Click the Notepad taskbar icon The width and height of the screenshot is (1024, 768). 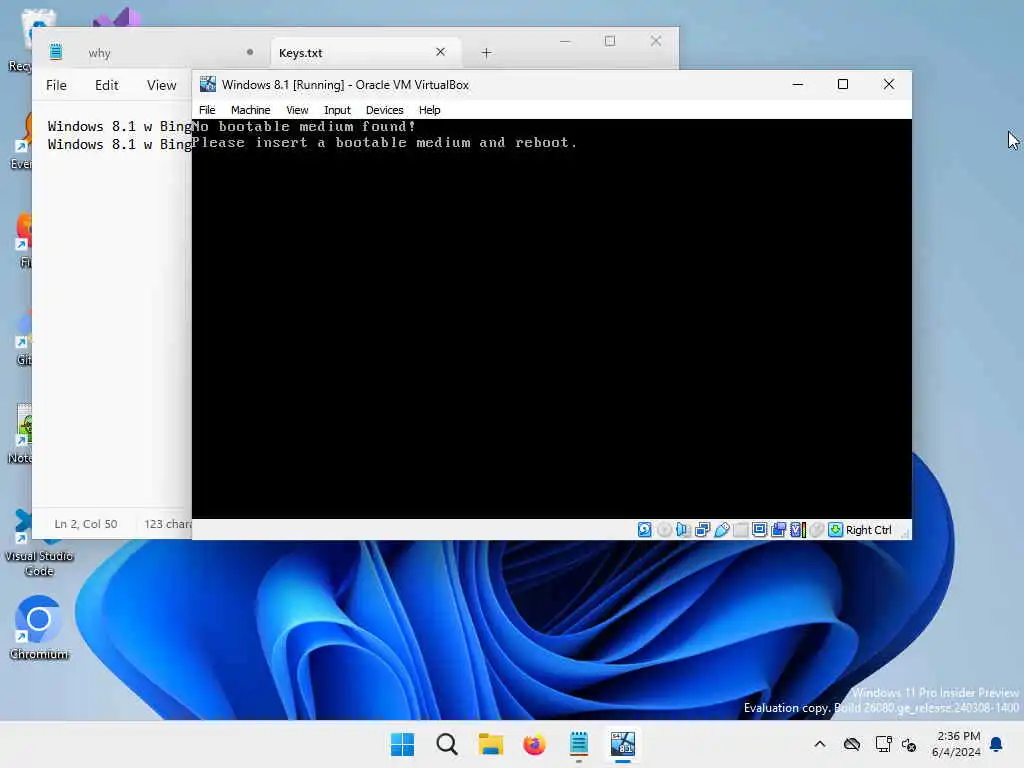[x=579, y=744]
